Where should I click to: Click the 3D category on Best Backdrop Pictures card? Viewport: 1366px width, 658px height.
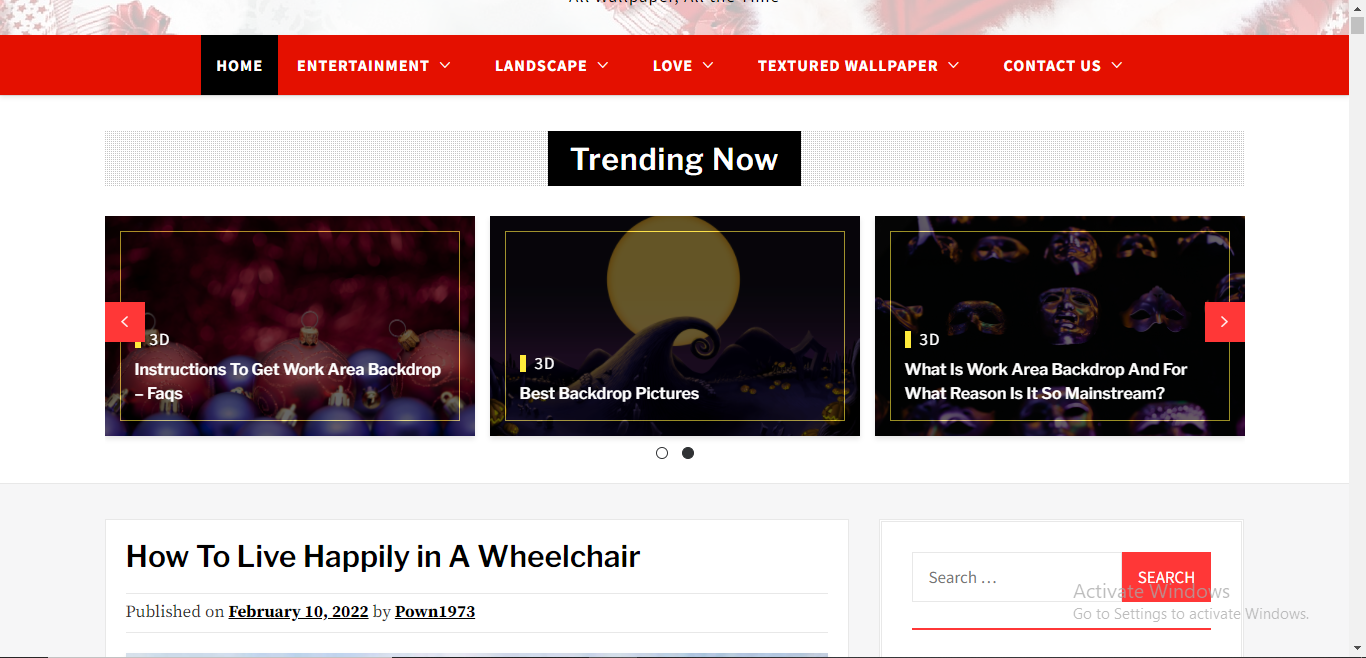click(x=544, y=363)
